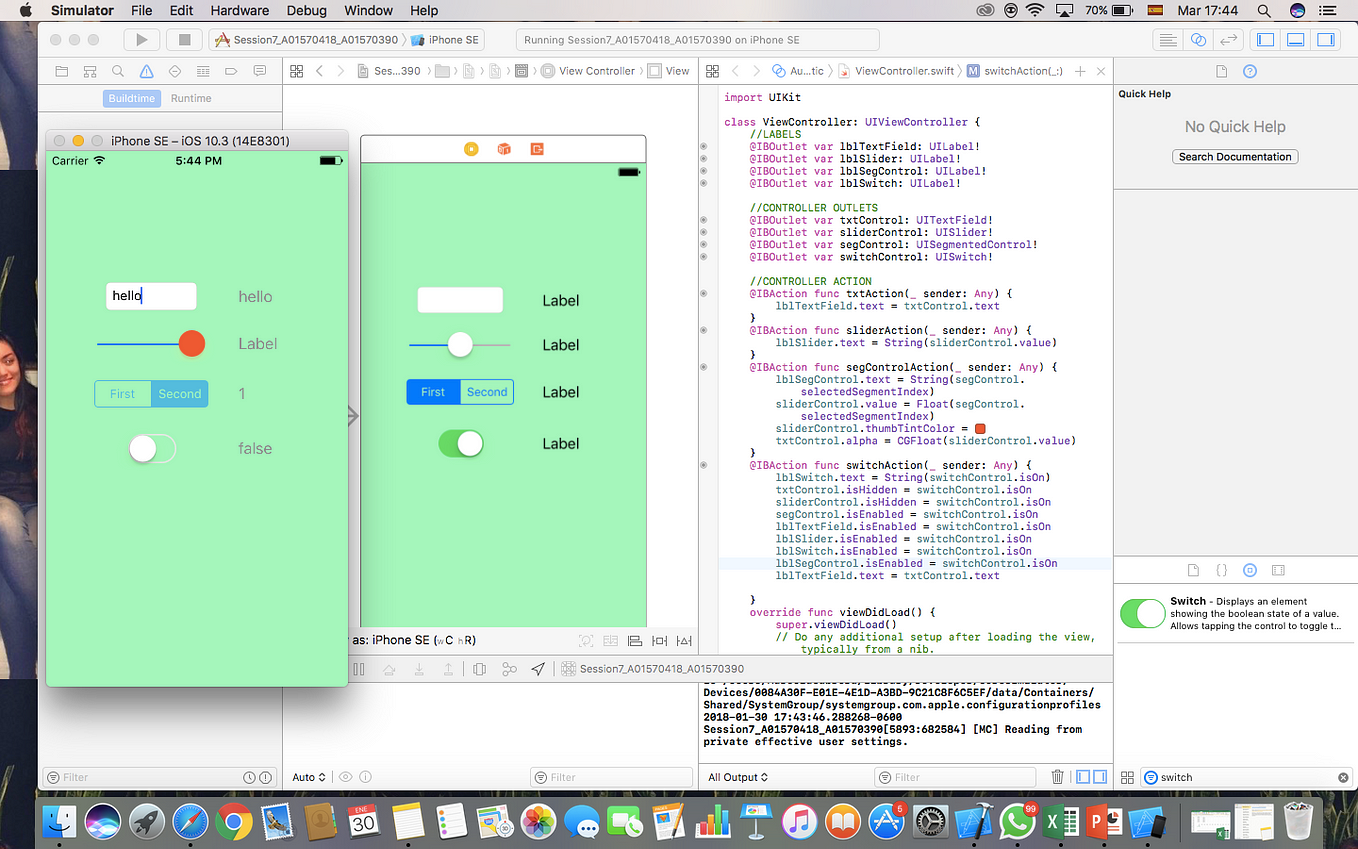The width and height of the screenshot is (1358, 849).
Task: Hide the Navigator panel toggle
Action: point(1266,40)
